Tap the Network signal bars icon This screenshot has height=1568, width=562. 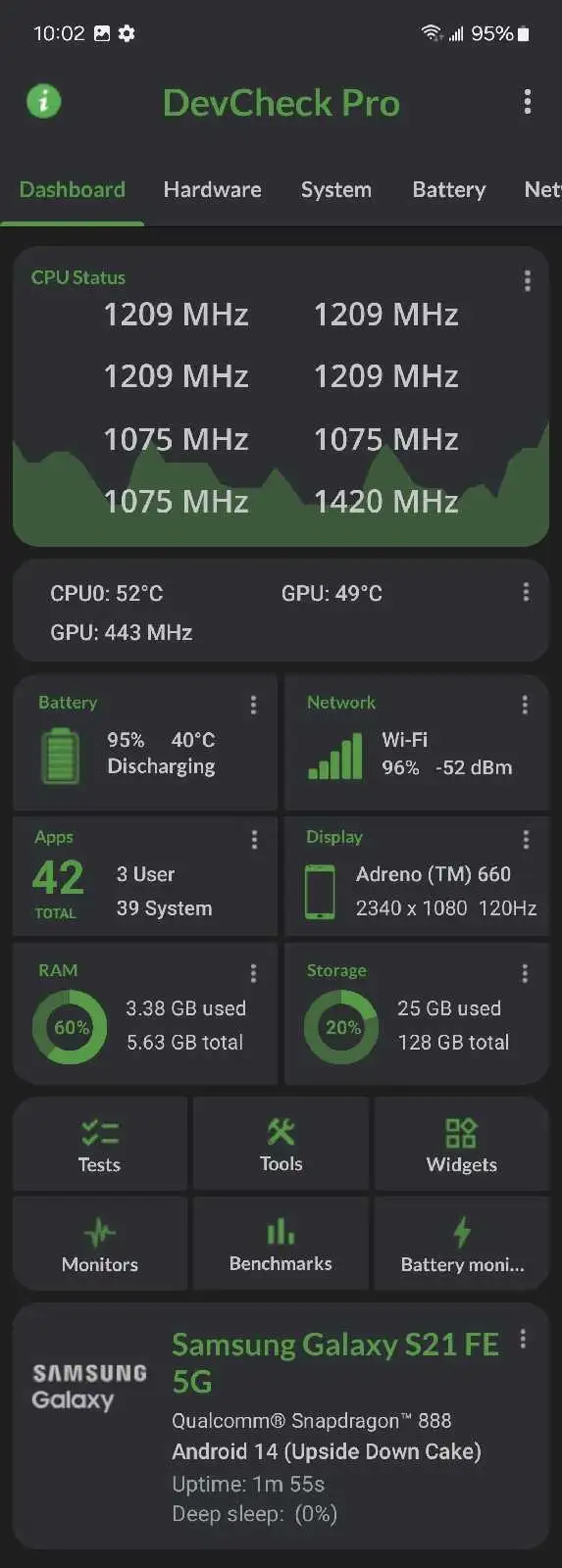[x=335, y=757]
